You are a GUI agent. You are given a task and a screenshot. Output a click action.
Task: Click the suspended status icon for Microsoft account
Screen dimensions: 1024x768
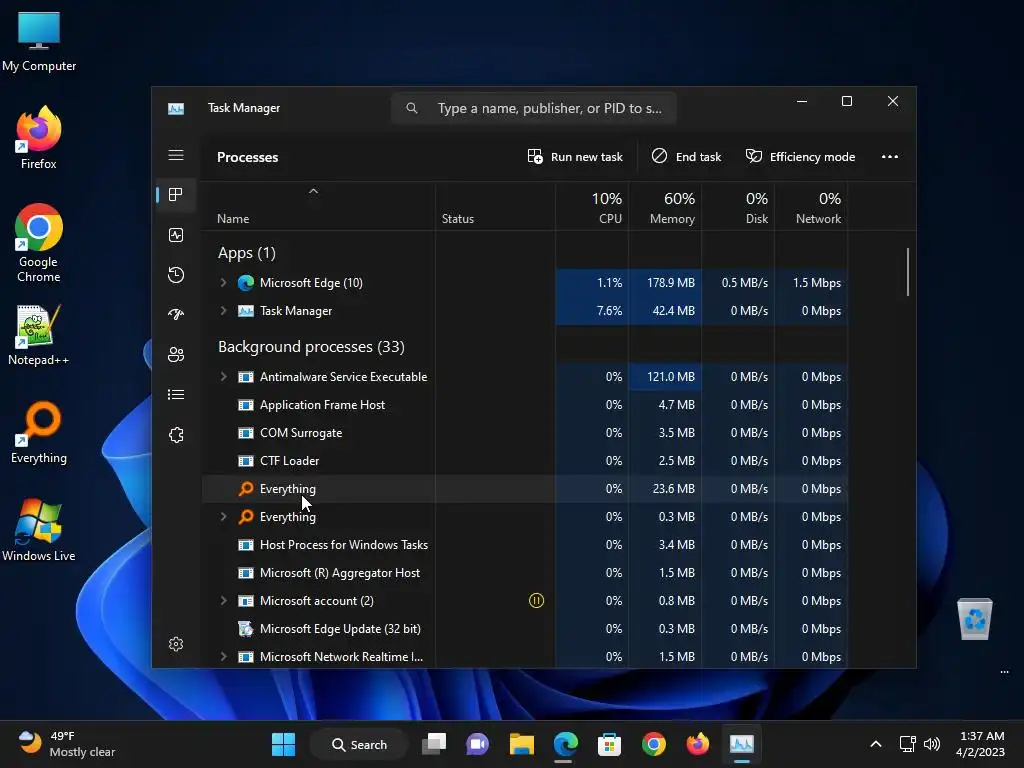[536, 601]
